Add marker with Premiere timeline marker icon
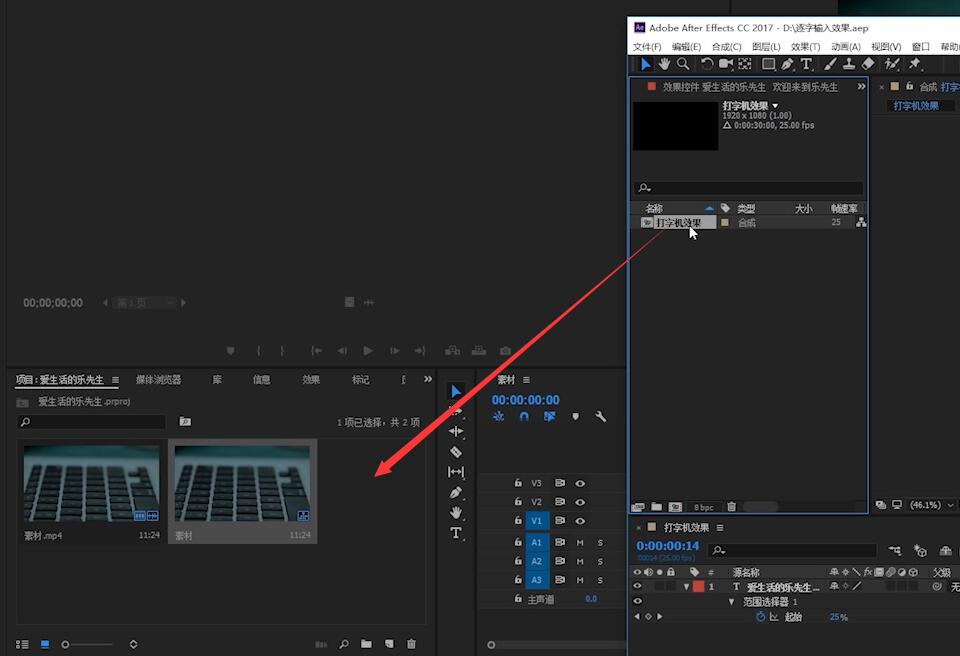 click(576, 417)
